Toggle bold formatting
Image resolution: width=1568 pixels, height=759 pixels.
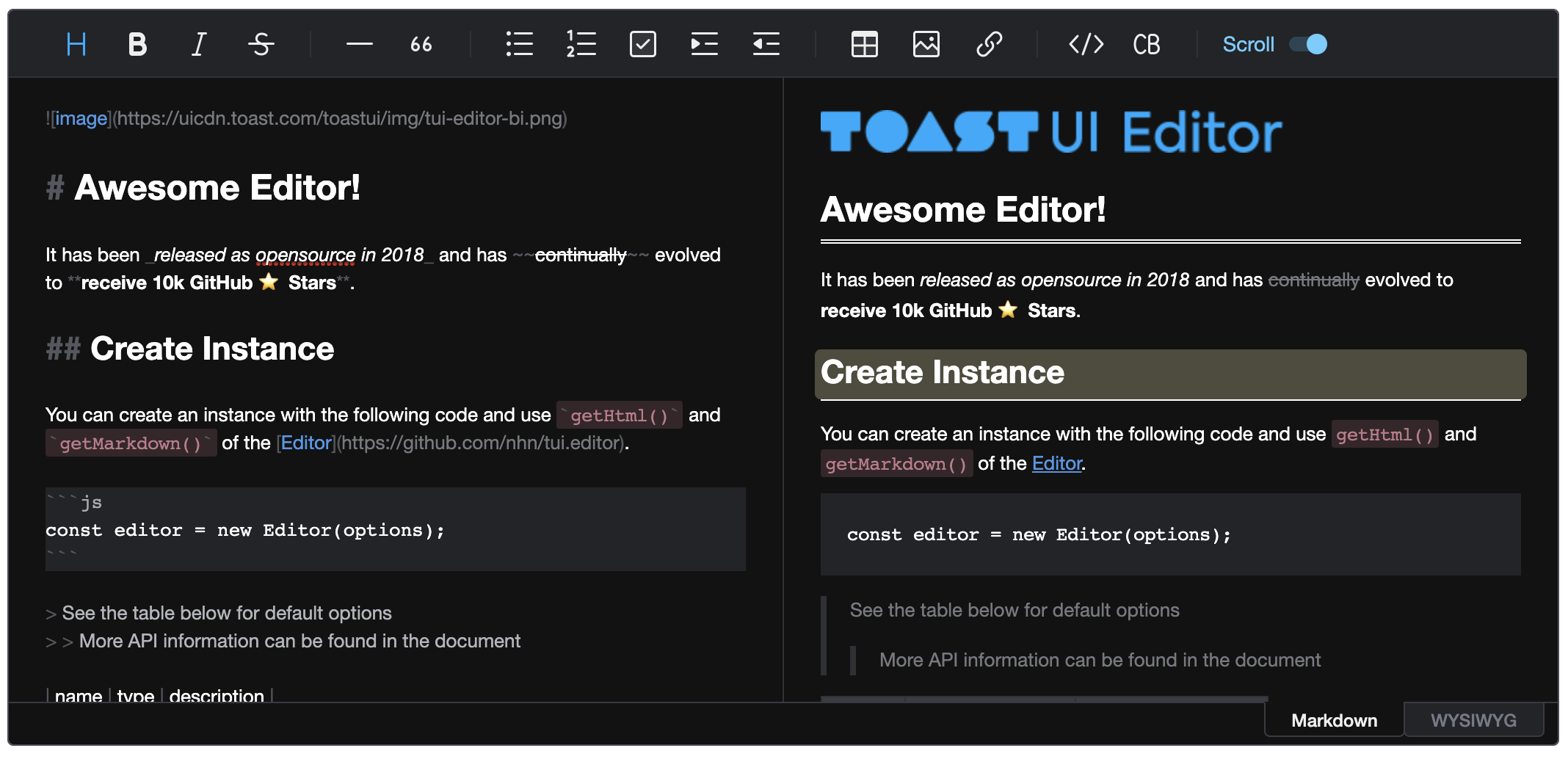click(x=137, y=45)
